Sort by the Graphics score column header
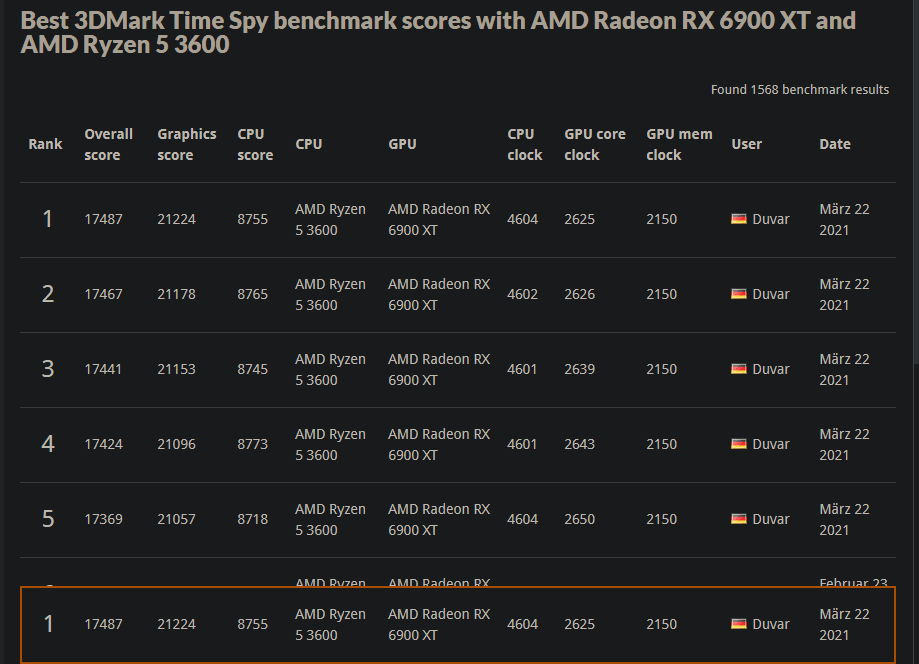The width and height of the screenshot is (919, 664). [x=186, y=144]
